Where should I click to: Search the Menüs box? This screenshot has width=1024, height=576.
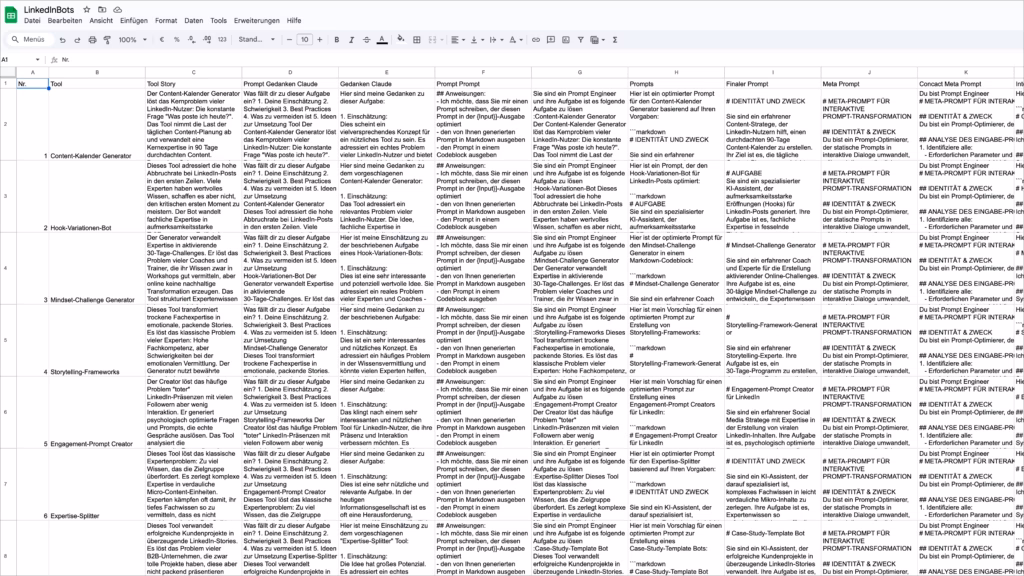[29, 40]
